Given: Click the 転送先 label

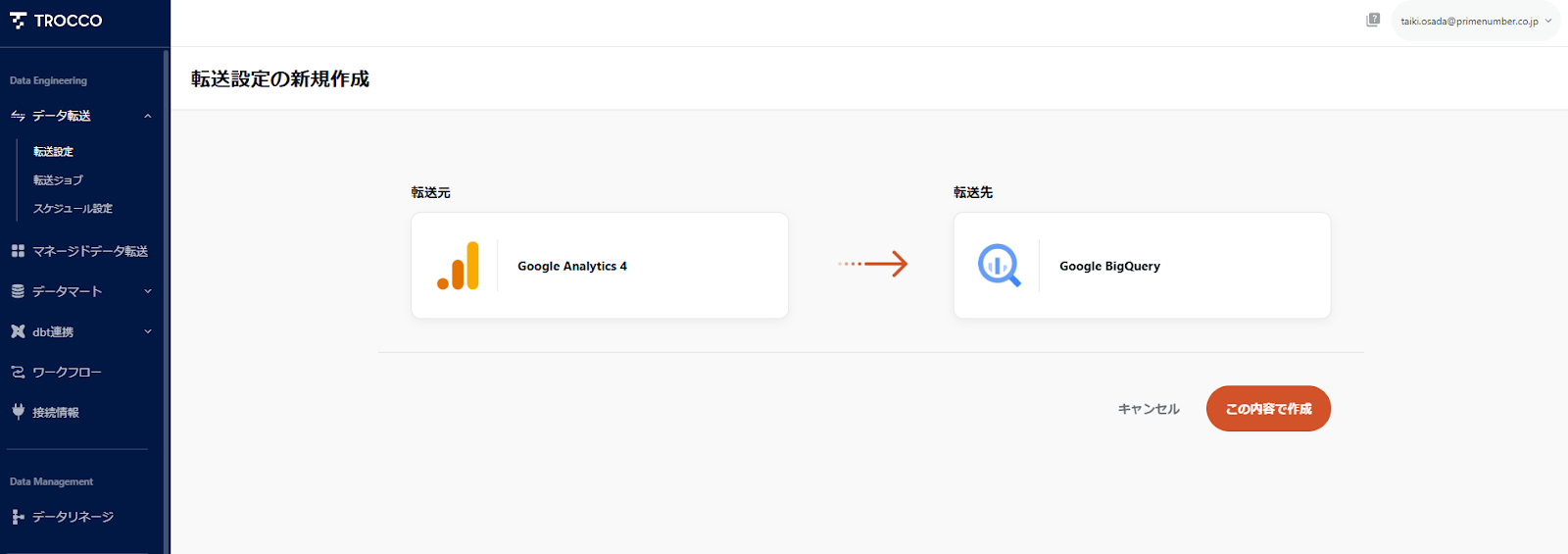Looking at the screenshot, I should (973, 192).
